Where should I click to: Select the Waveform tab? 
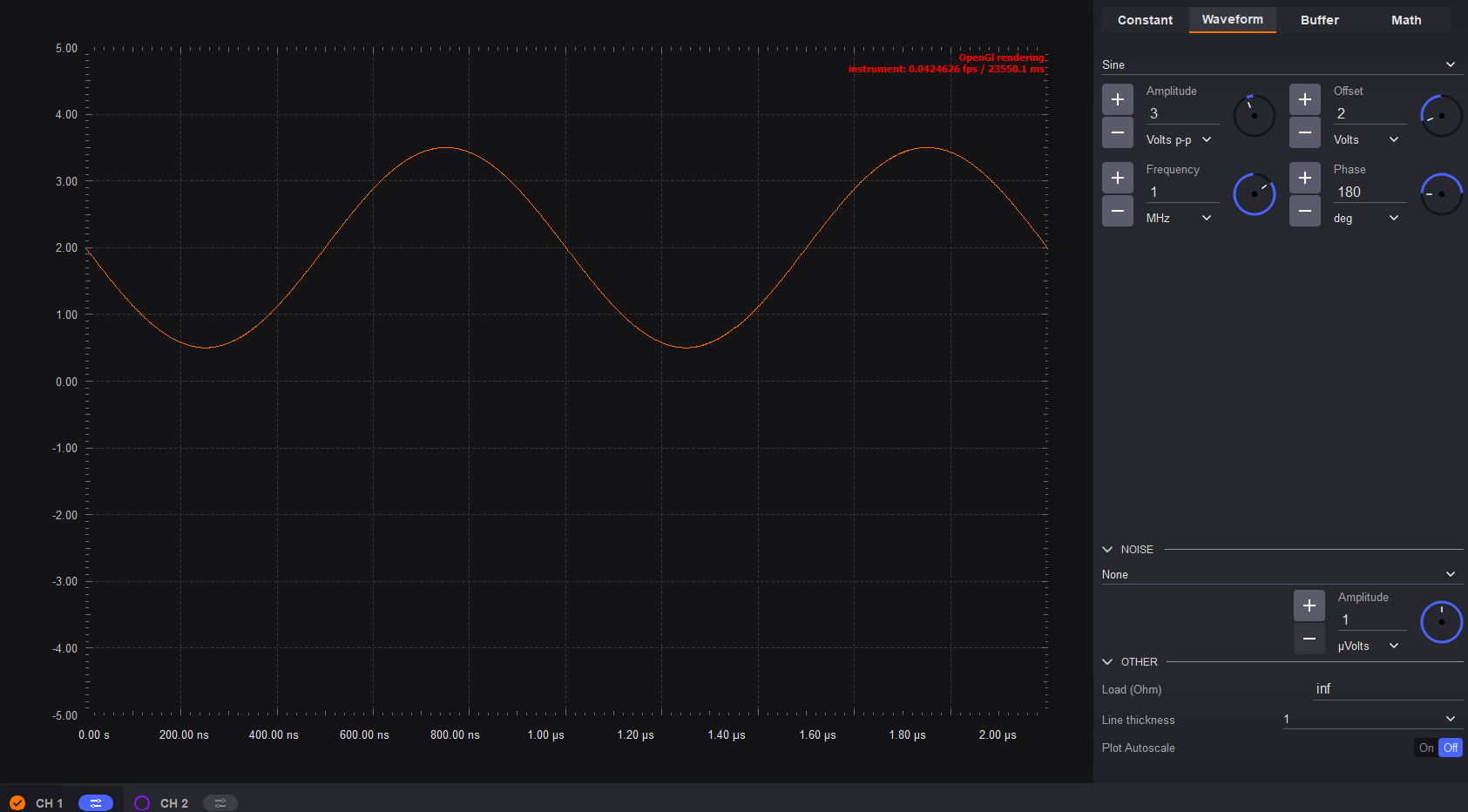tap(1232, 19)
